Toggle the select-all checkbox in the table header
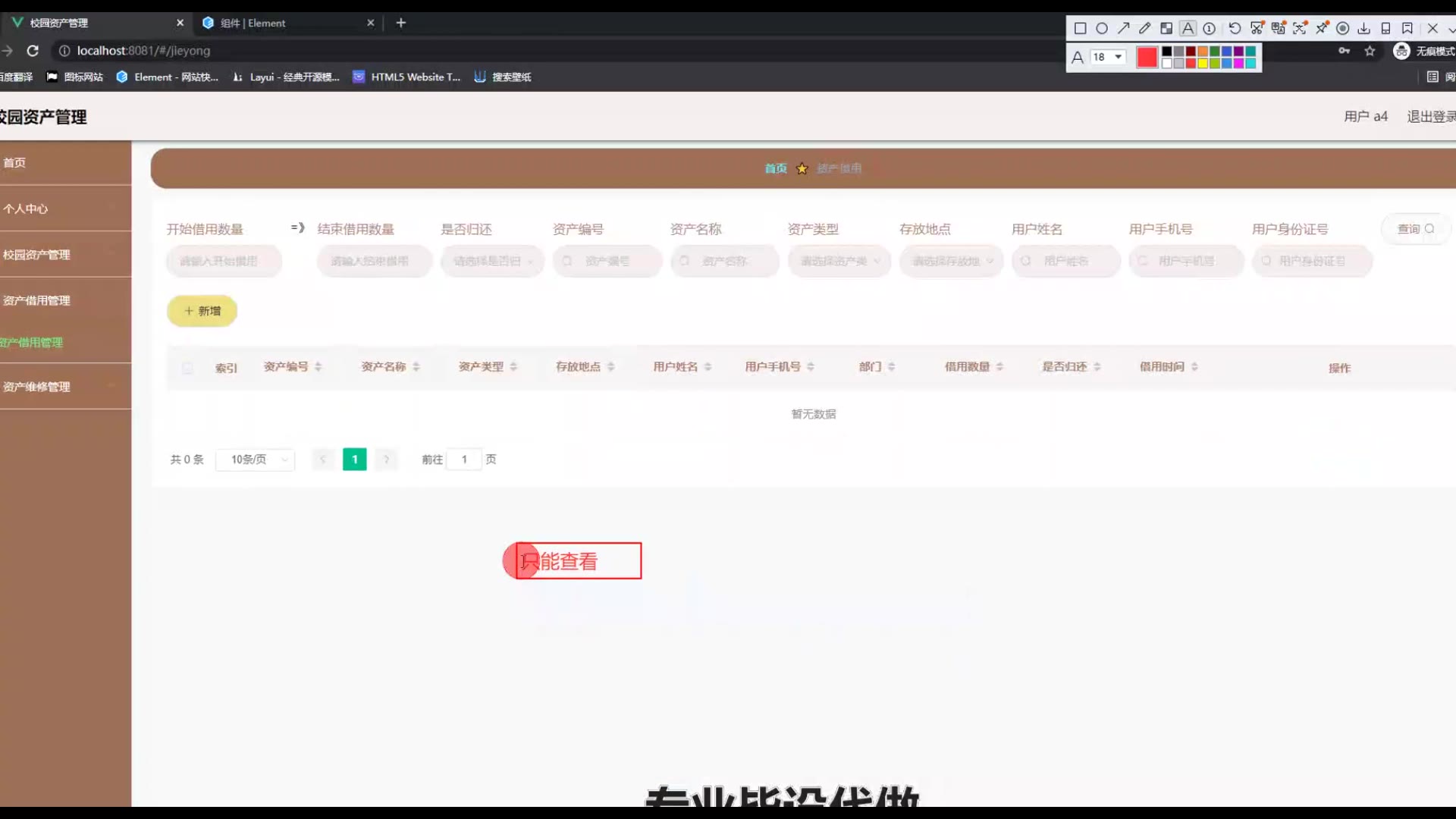This screenshot has height=819, width=1456. click(x=187, y=368)
